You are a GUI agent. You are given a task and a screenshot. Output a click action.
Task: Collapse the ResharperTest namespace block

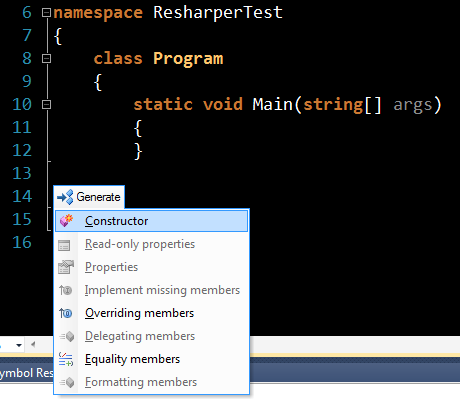tap(46, 13)
